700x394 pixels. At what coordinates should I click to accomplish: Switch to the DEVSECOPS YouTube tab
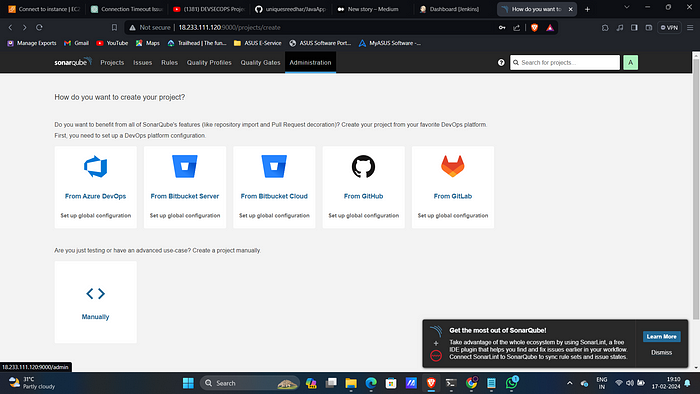[209, 9]
